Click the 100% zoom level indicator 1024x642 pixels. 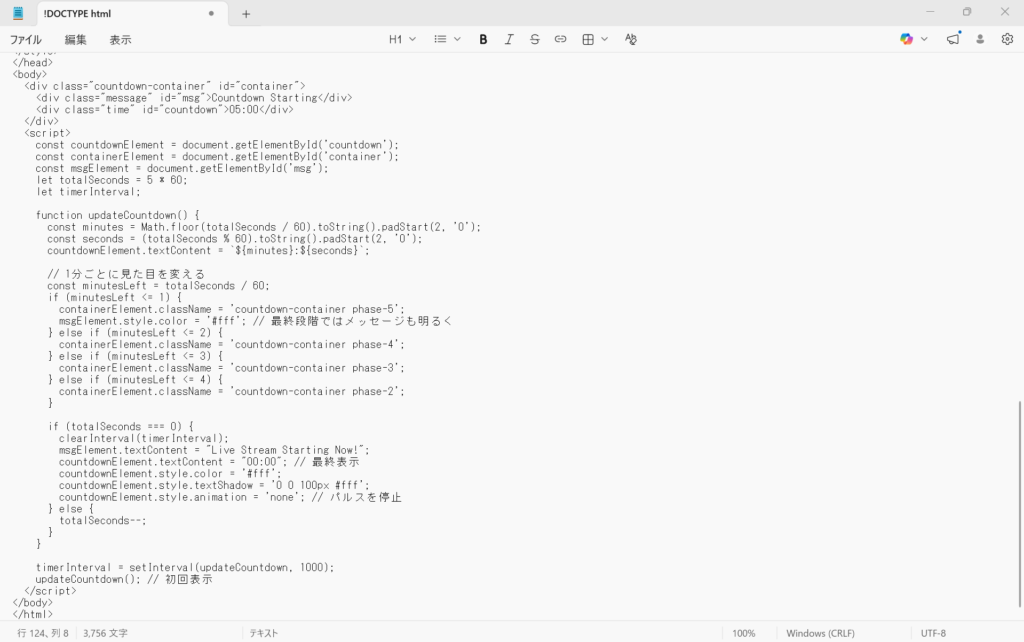[743, 633]
